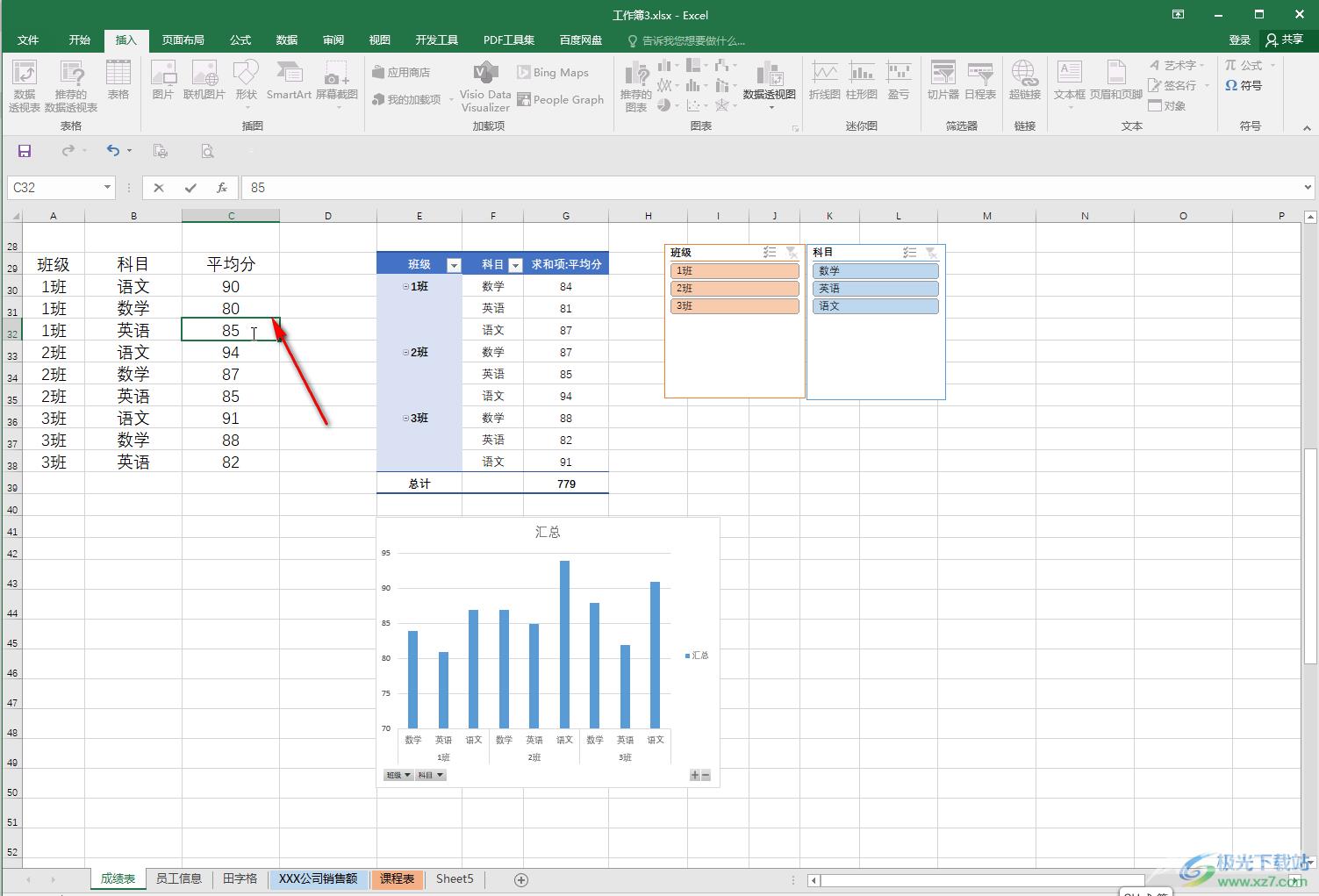Toggle multi-select in 班级 slicer

click(770, 253)
